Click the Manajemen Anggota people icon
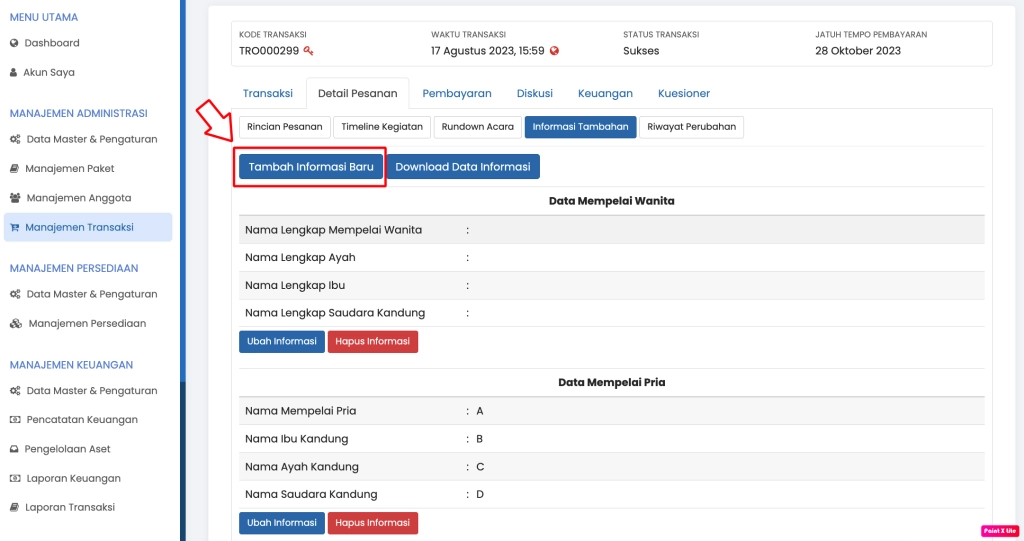The width and height of the screenshot is (1024, 541). point(15,198)
